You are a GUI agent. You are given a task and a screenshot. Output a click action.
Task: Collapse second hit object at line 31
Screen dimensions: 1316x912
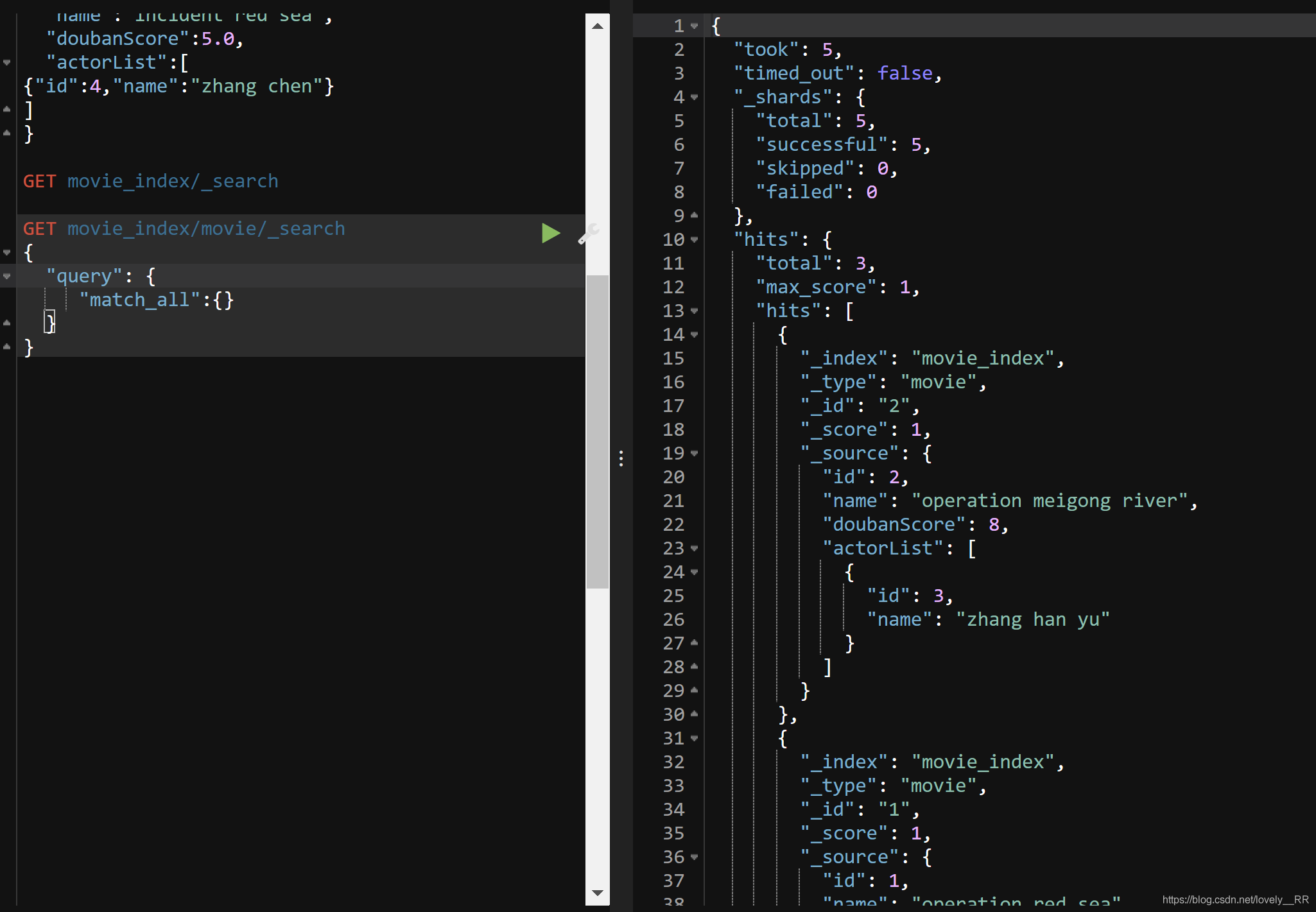coord(694,739)
